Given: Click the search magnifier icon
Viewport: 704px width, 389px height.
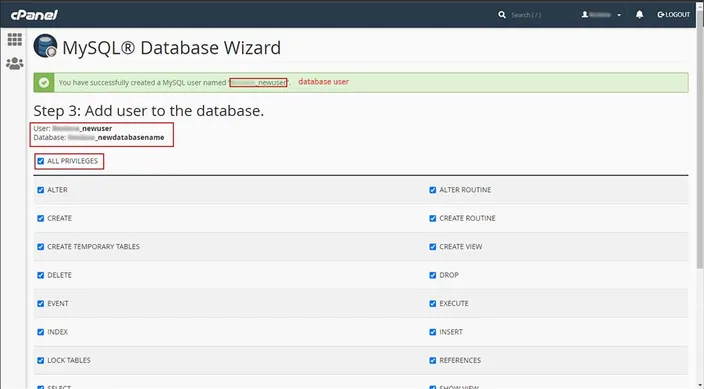Looking at the screenshot, I should [502, 15].
